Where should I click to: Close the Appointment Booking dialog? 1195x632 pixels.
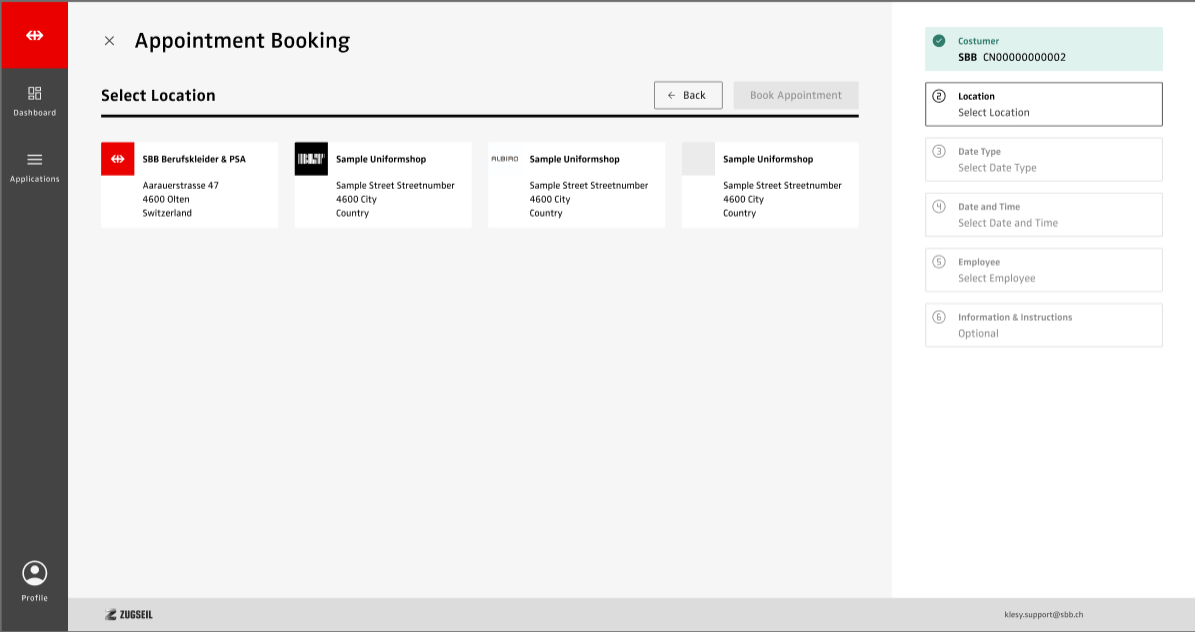[110, 41]
